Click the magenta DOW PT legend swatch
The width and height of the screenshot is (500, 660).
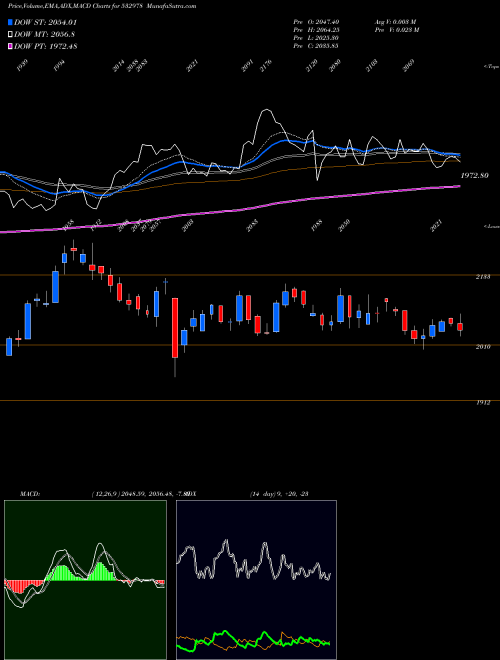coord(10,46)
